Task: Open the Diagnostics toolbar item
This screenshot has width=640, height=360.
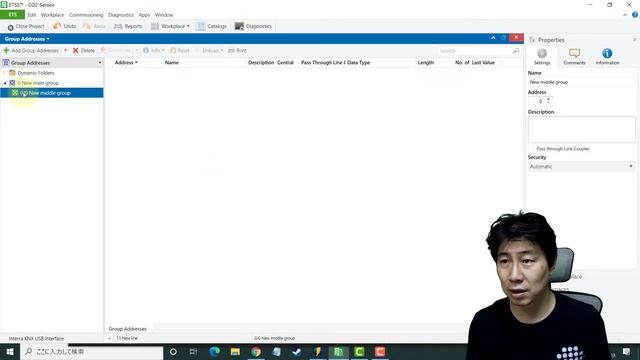Action: [x=253, y=26]
